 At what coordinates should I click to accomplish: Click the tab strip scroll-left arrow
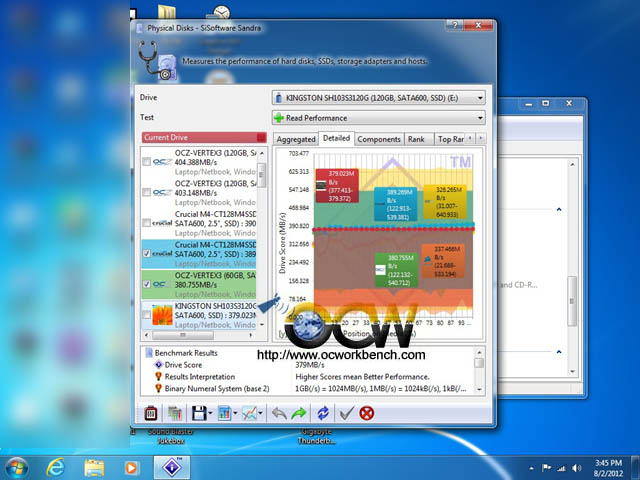click(470, 138)
